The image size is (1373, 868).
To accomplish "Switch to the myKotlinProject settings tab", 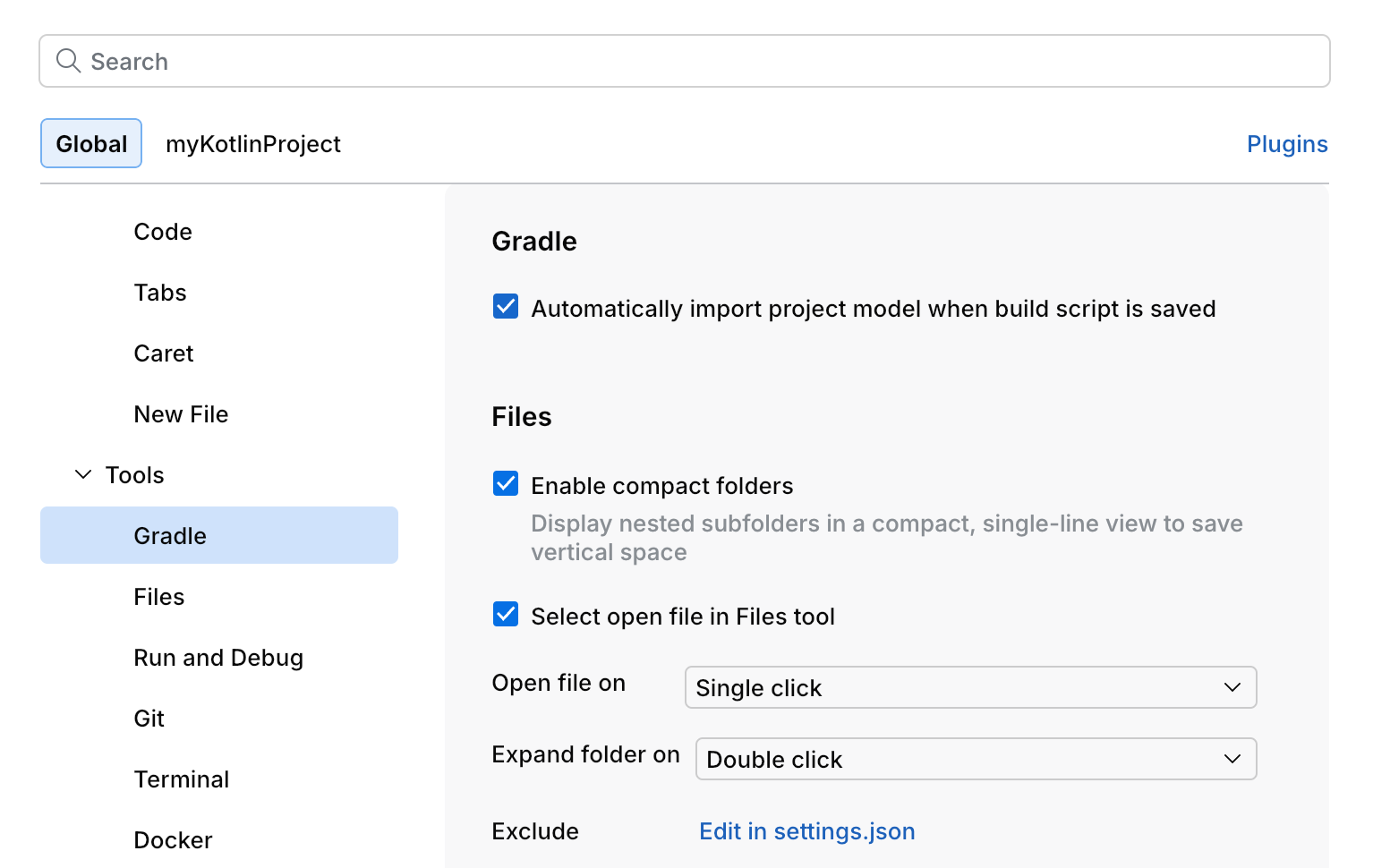I will tap(253, 143).
